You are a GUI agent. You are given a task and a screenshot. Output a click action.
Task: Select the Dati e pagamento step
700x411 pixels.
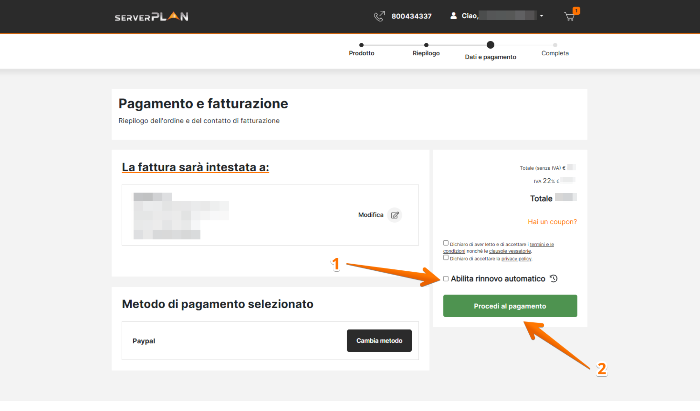pos(490,45)
